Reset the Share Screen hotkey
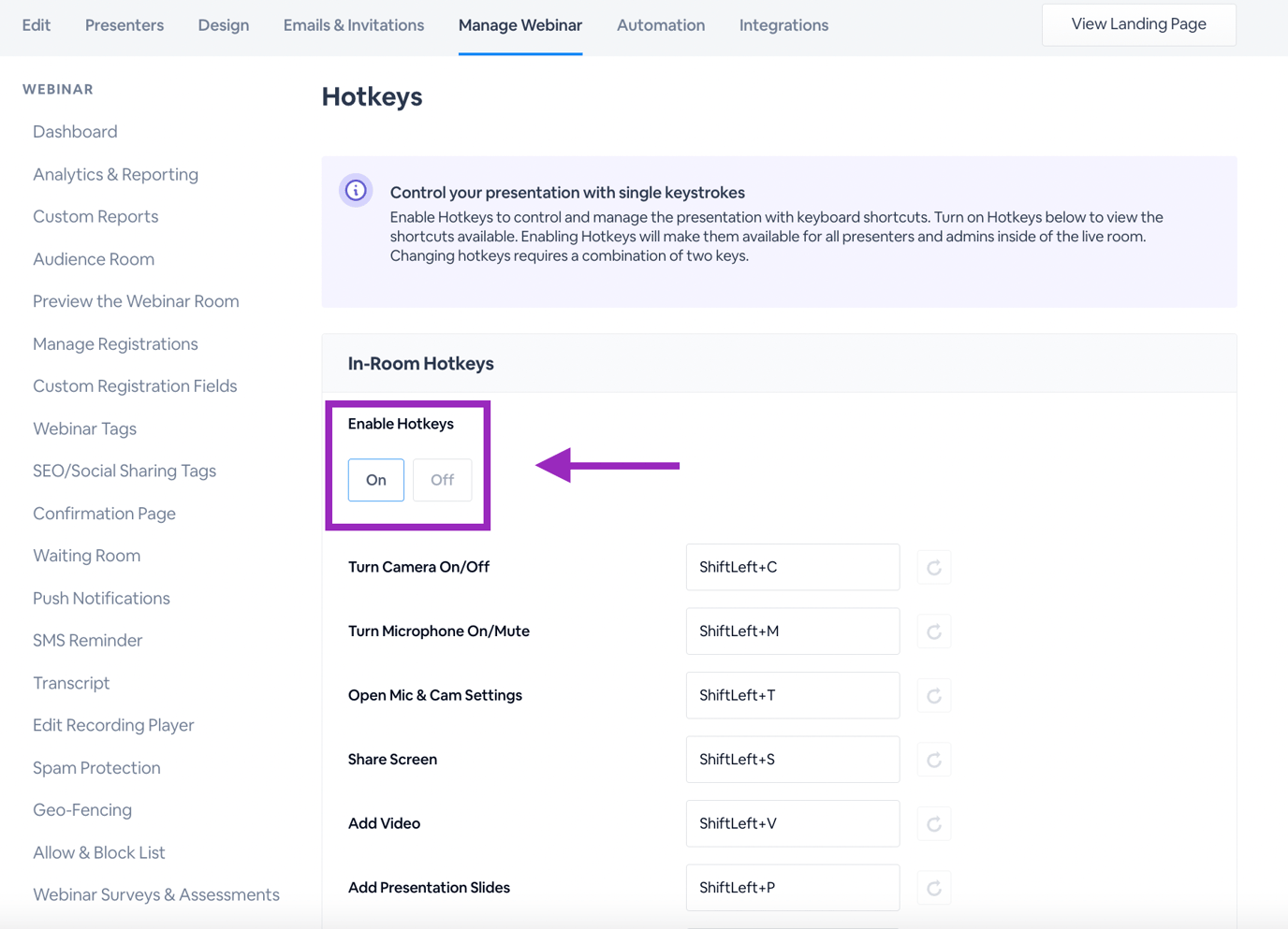Image resolution: width=1288 pixels, height=929 pixels. [x=933, y=760]
